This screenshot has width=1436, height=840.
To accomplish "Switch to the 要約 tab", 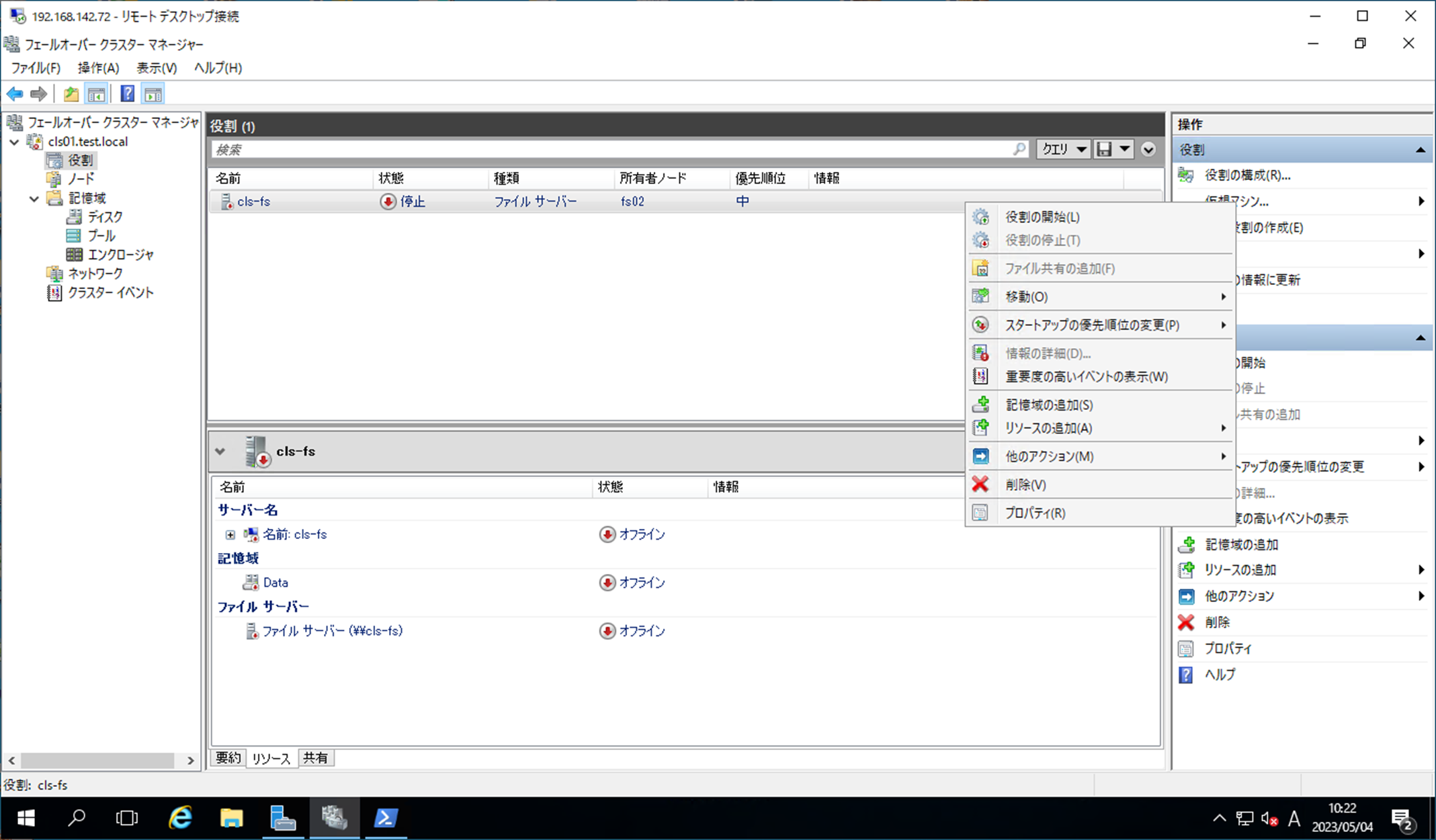I will (x=228, y=758).
